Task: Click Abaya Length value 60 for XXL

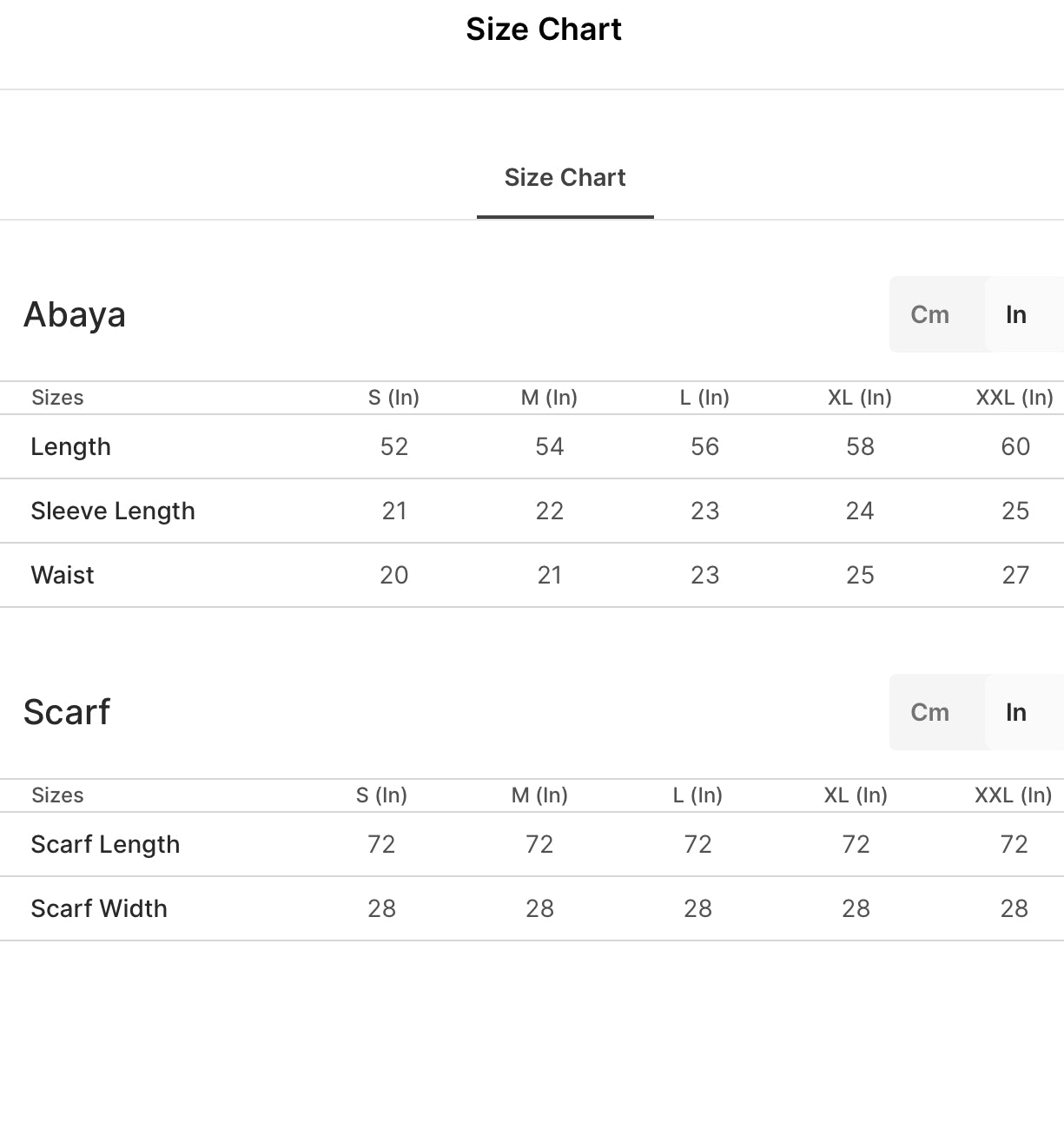Action: coord(1015,446)
